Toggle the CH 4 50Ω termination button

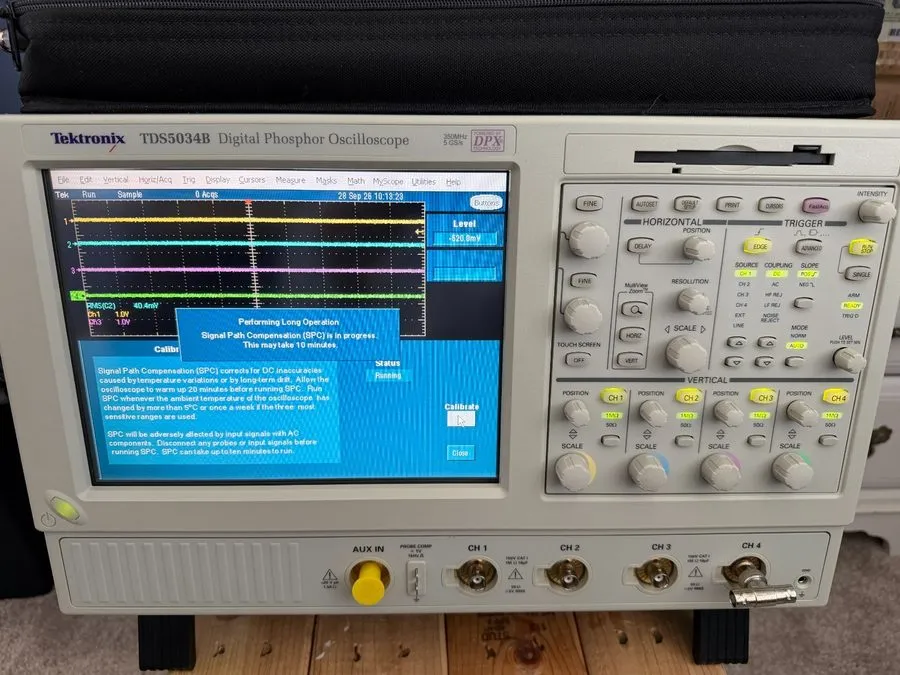click(x=828, y=441)
